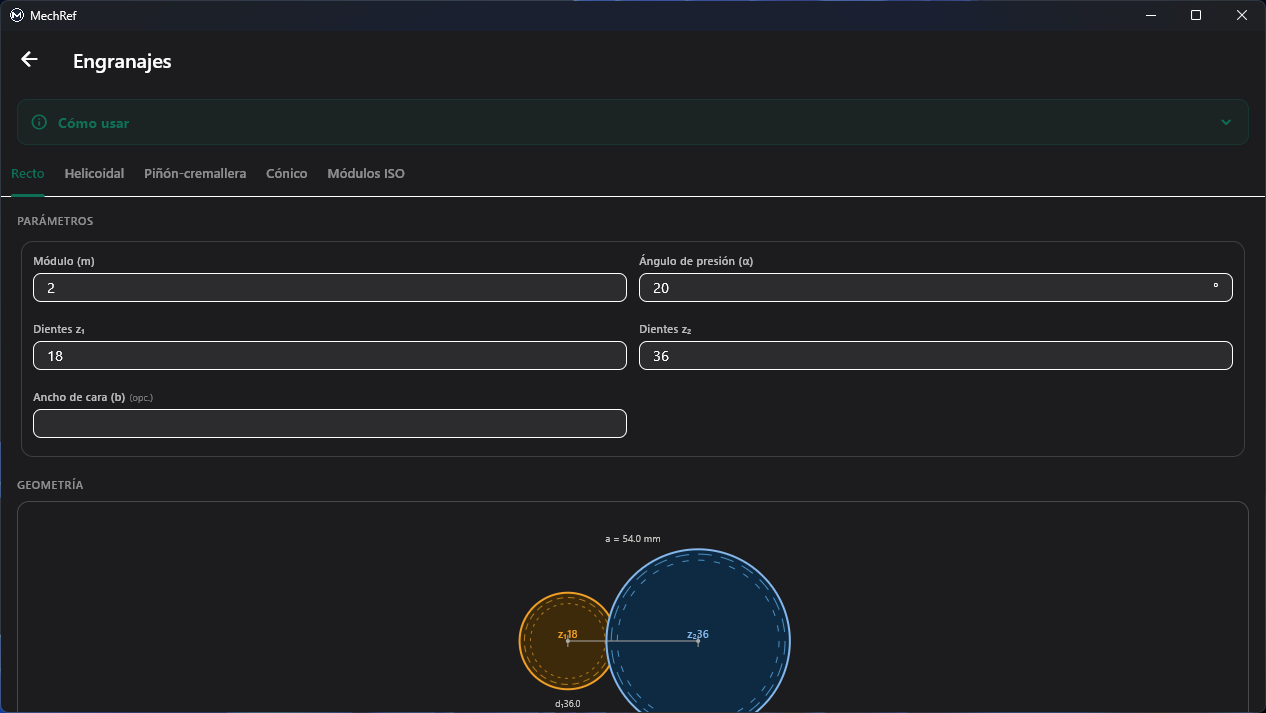1266x713 pixels.
Task: Open the Módulos ISO tab
Action: pyautogui.click(x=366, y=174)
